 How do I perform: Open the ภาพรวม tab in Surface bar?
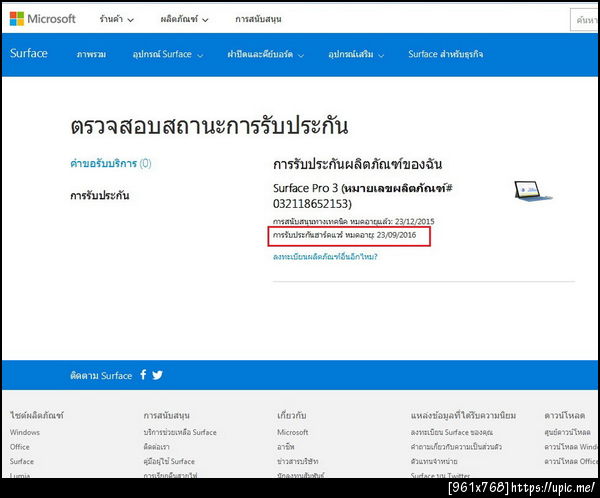click(91, 54)
